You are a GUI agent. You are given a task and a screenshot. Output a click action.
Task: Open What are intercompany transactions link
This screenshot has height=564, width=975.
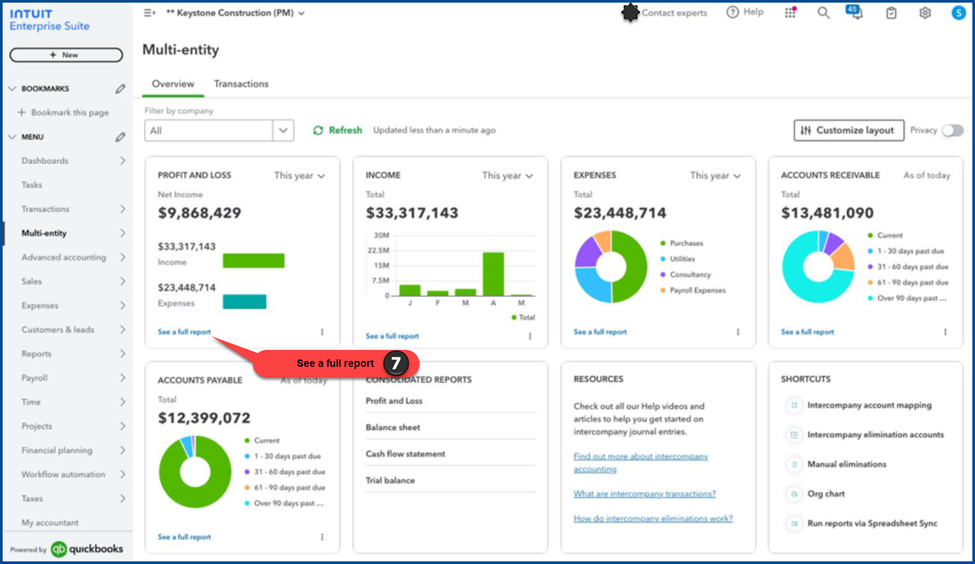pos(645,494)
